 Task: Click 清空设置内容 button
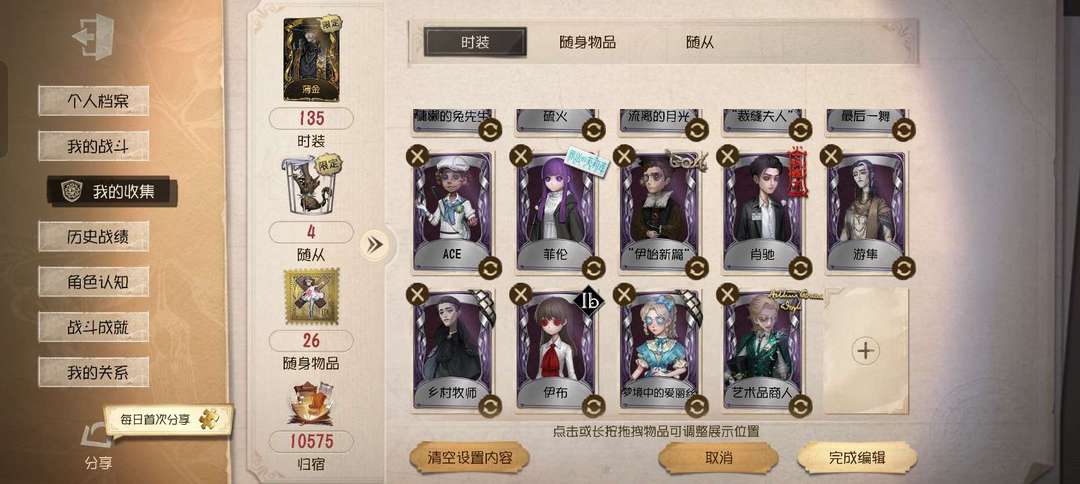[469, 458]
